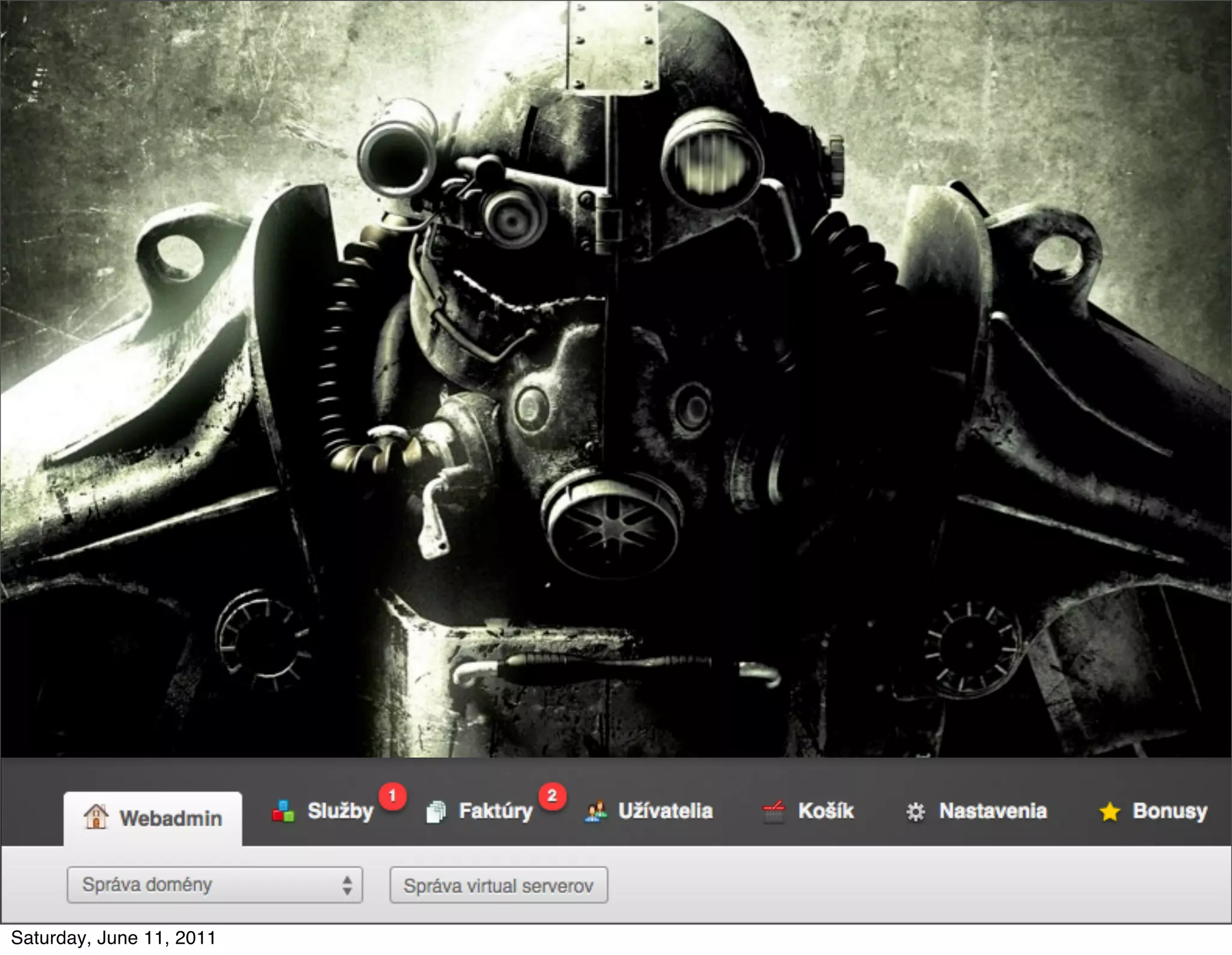Screen dimensions: 1232x955
Task: Open the Služby tab
Action: click(x=340, y=811)
